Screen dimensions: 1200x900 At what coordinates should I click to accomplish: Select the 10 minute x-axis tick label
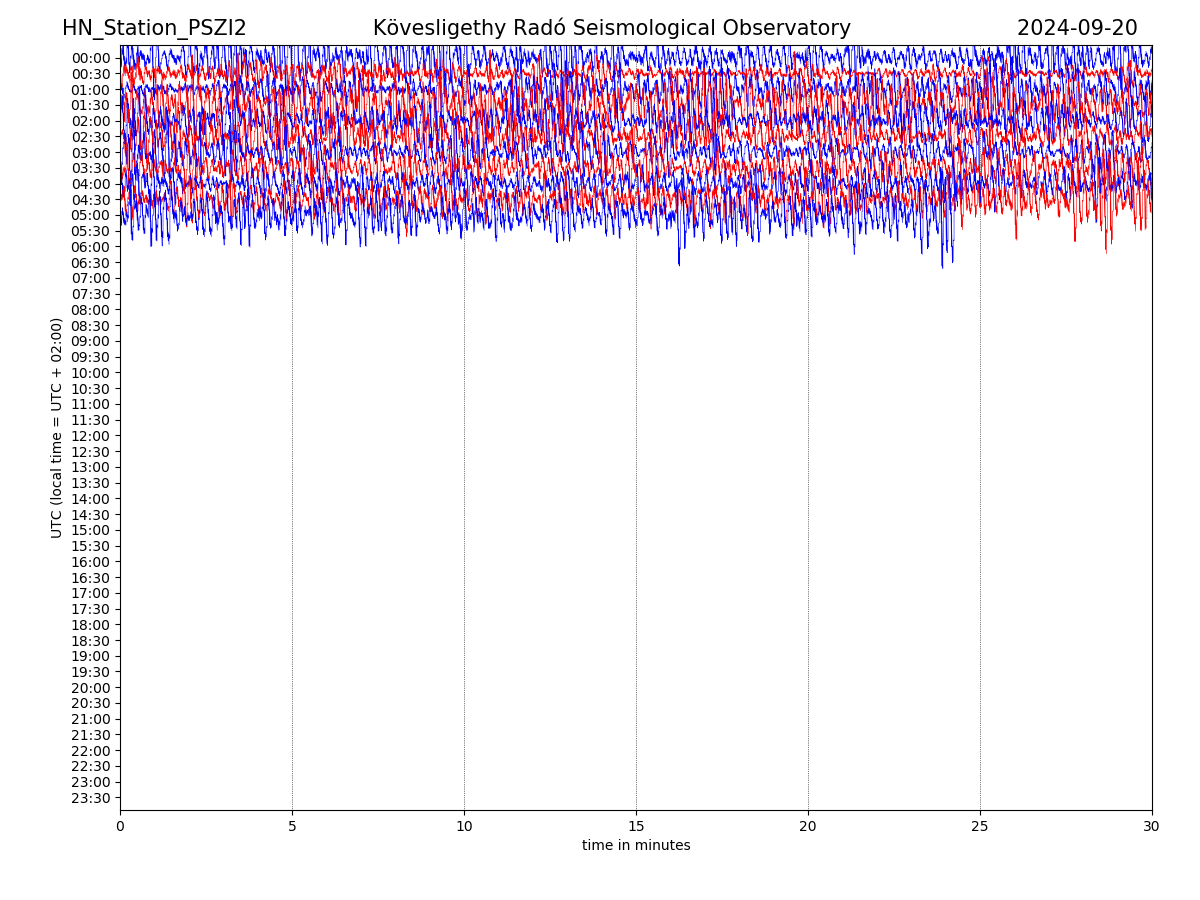pos(464,827)
